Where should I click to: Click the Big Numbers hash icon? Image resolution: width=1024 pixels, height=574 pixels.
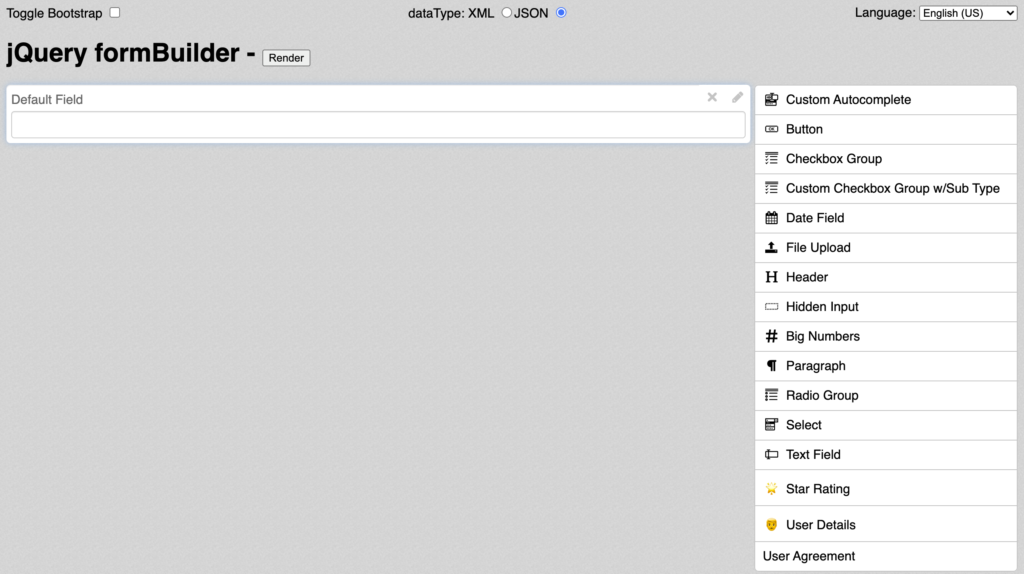[771, 336]
